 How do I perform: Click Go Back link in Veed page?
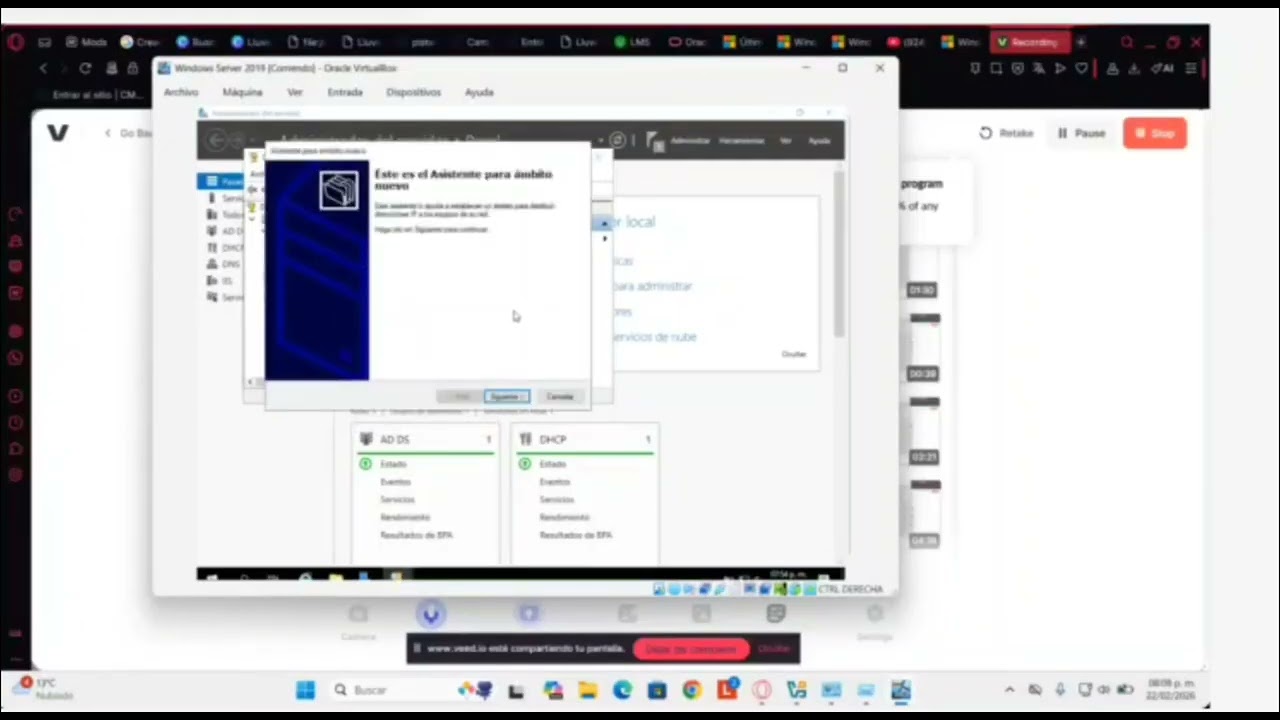[129, 133]
